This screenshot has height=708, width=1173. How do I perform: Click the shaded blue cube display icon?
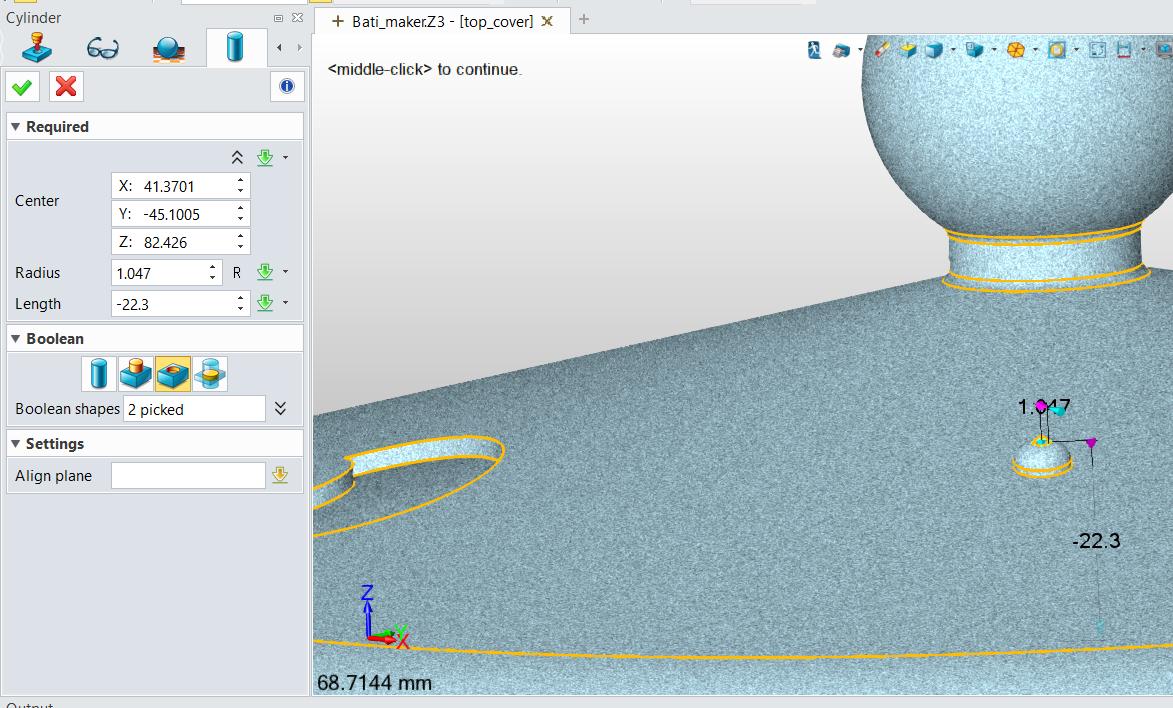(934, 50)
